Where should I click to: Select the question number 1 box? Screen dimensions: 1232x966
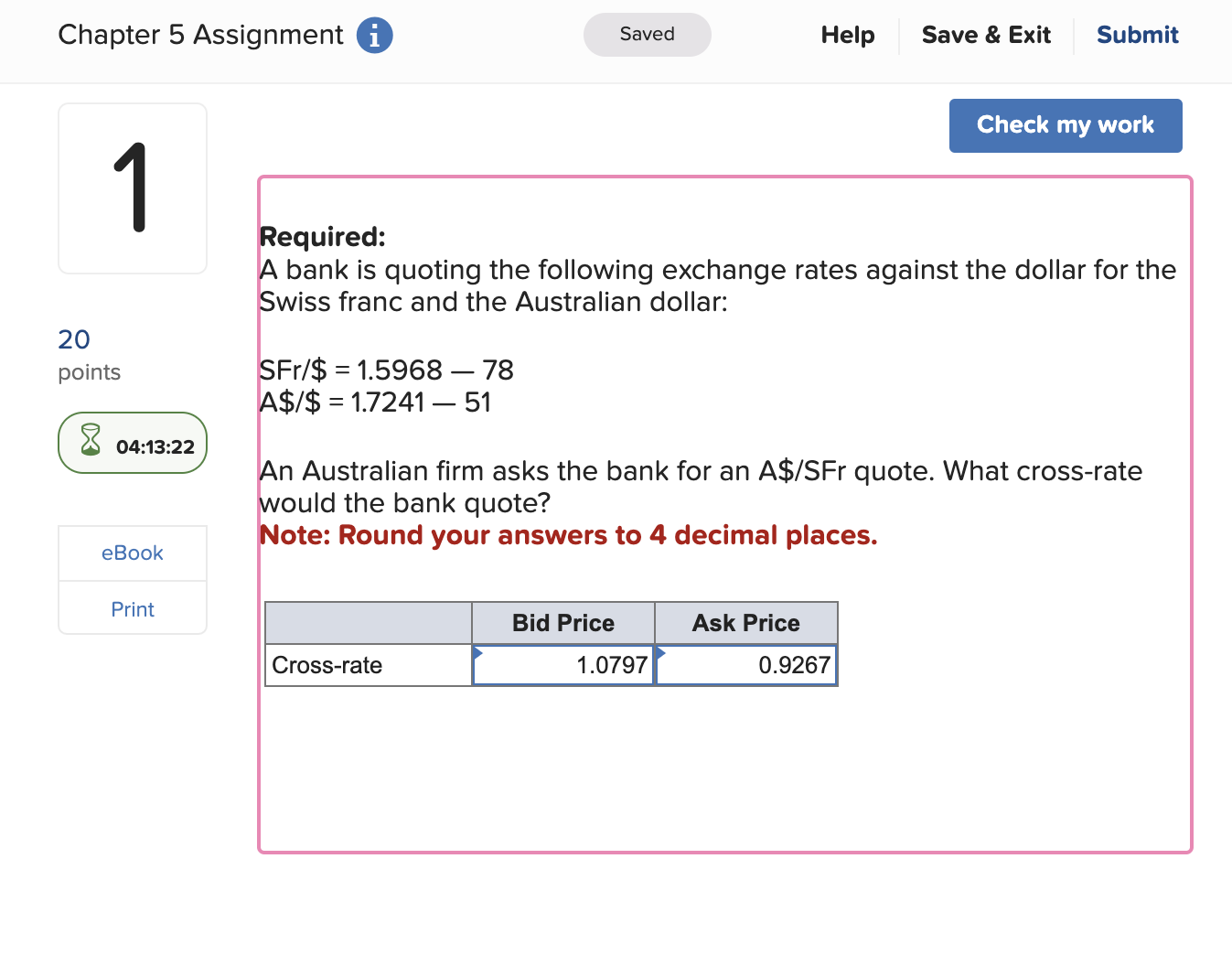pyautogui.click(x=132, y=188)
